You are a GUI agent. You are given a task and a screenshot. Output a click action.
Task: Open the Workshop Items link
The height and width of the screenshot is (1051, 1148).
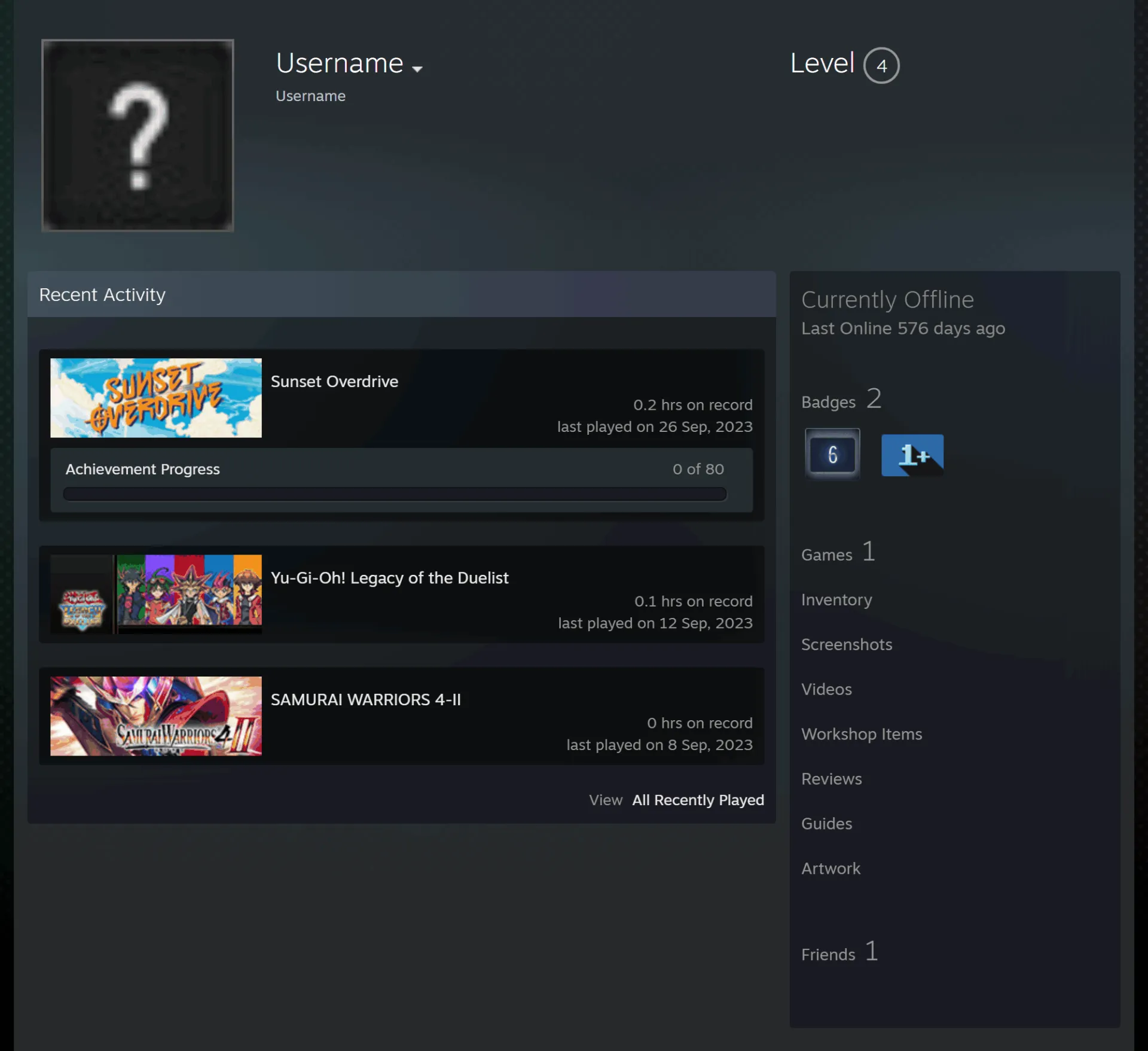click(x=862, y=734)
